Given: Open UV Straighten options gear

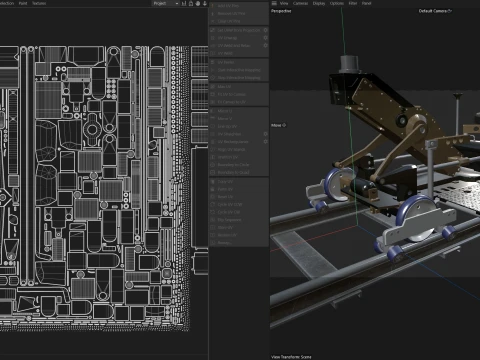Looking at the screenshot, I should coord(266,134).
